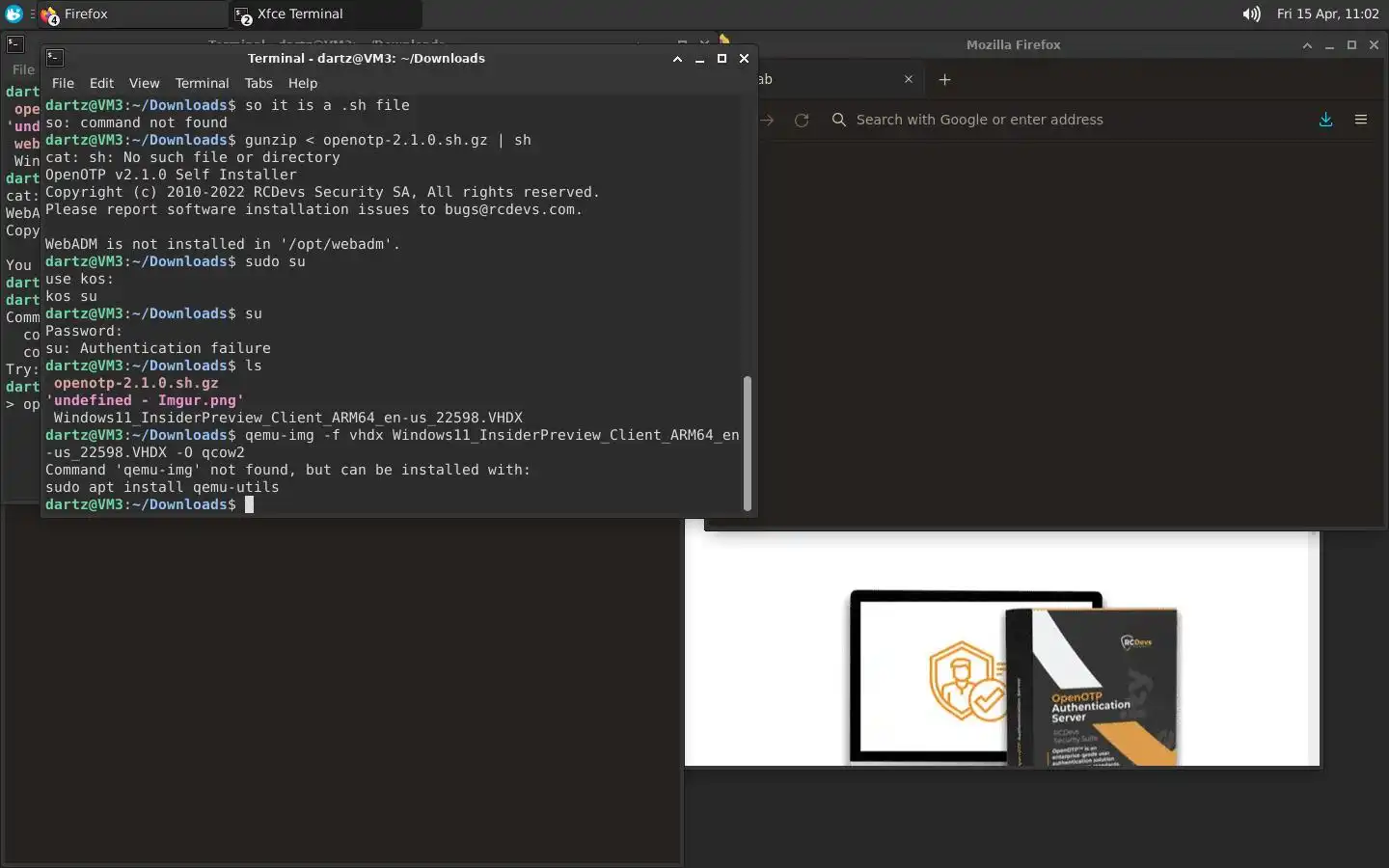1389x868 pixels.
Task: Select 'sudo apt install qemu-utils' line
Action: 162,487
